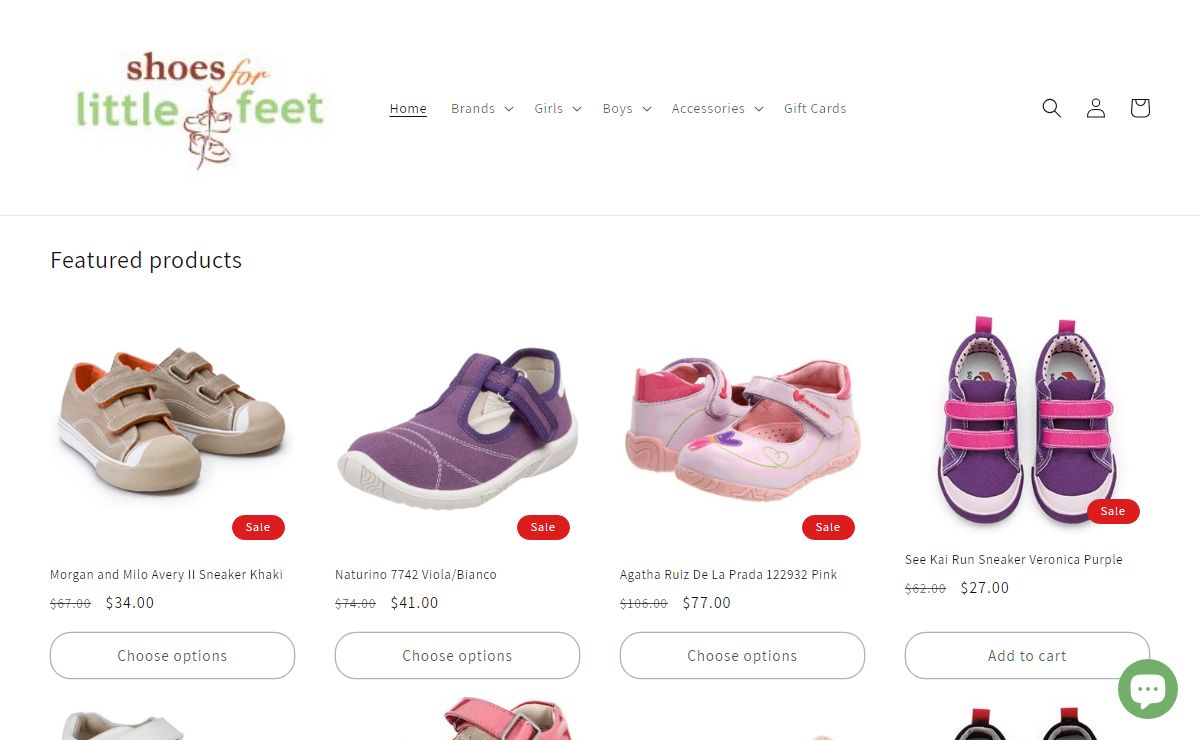Screen dimensions: 1200x740
Task: Open See Kai Run Sneaker Veronica Purple link
Action: pos(1014,560)
